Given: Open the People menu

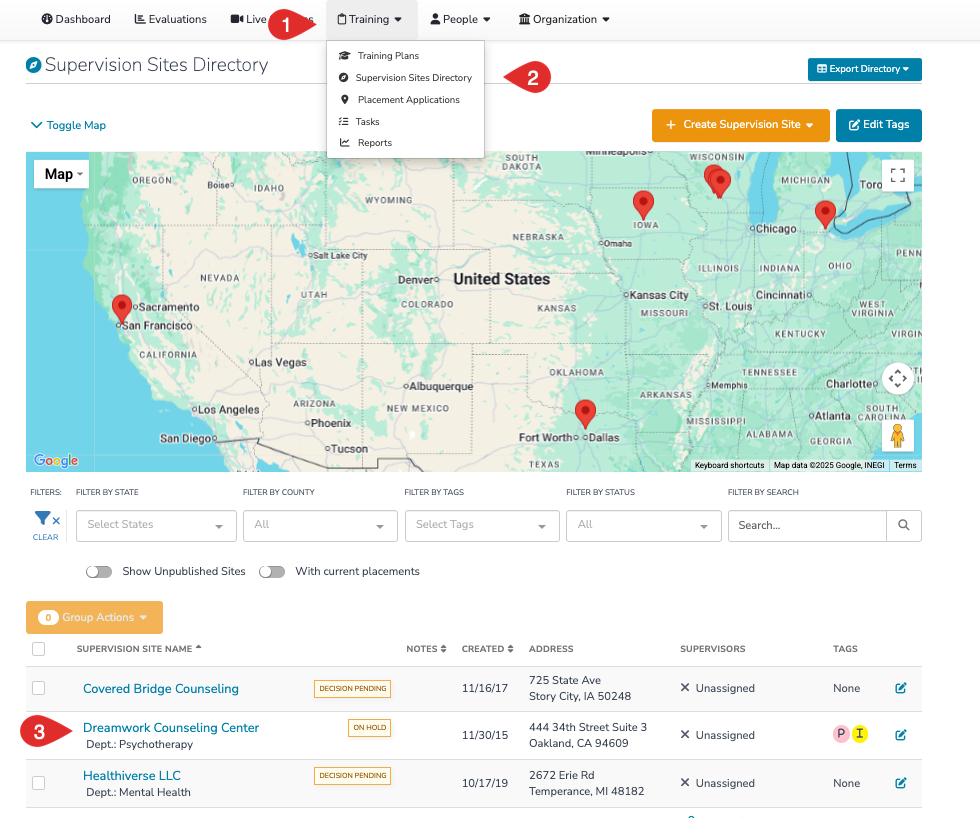Looking at the screenshot, I should (460, 19).
